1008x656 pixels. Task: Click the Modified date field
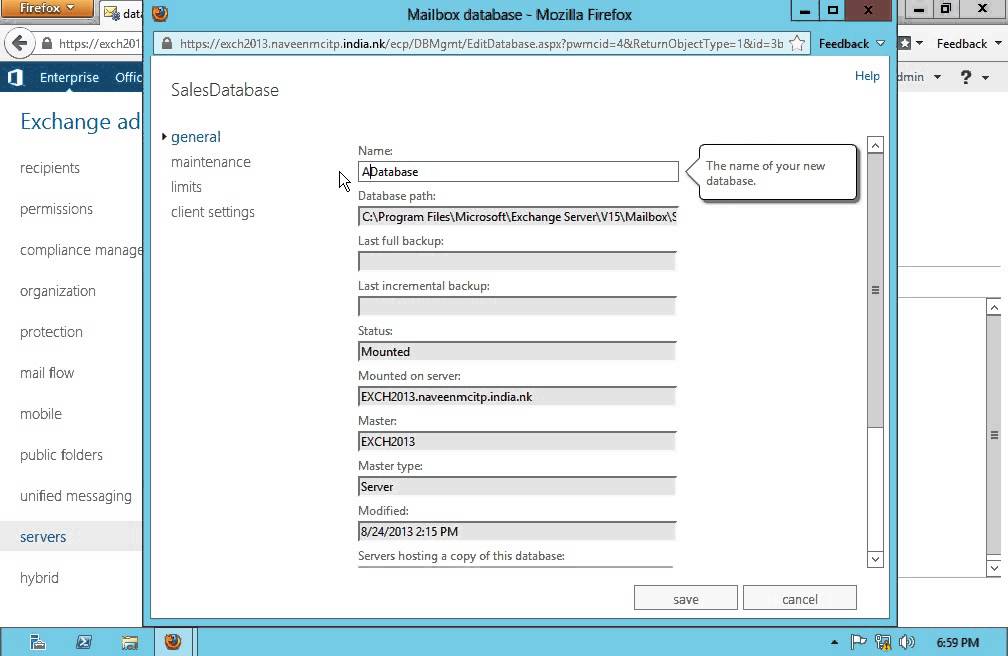pos(518,532)
